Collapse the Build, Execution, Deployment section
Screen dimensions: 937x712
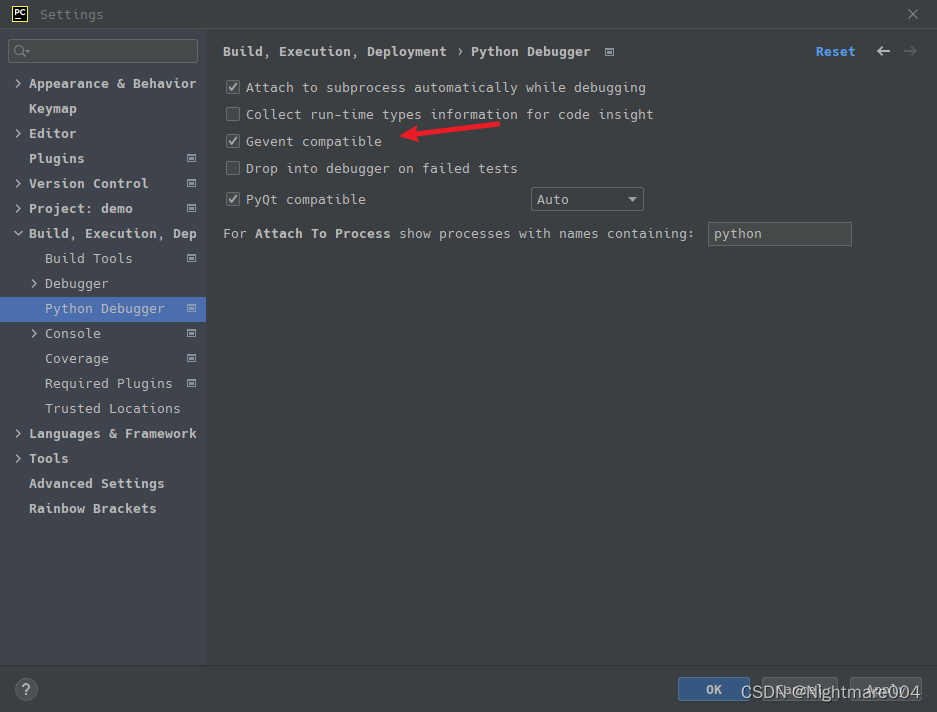pos(17,233)
